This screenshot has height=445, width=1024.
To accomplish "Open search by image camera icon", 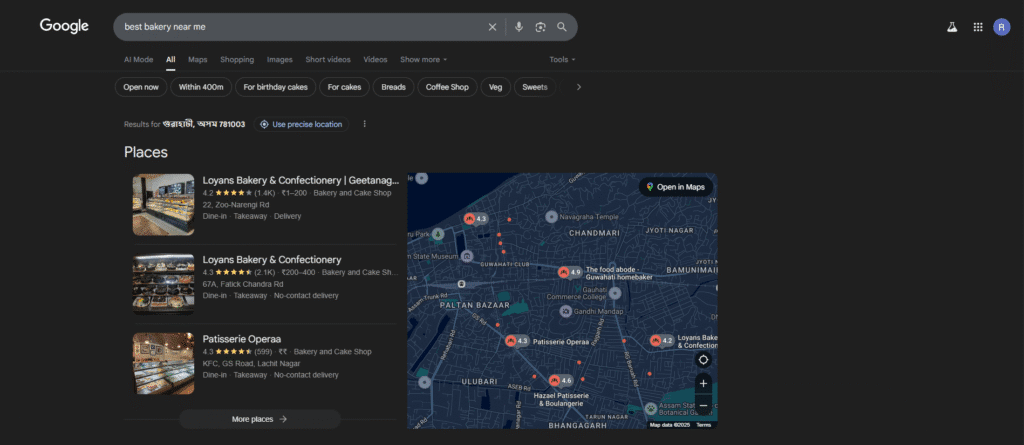I will (x=540, y=27).
